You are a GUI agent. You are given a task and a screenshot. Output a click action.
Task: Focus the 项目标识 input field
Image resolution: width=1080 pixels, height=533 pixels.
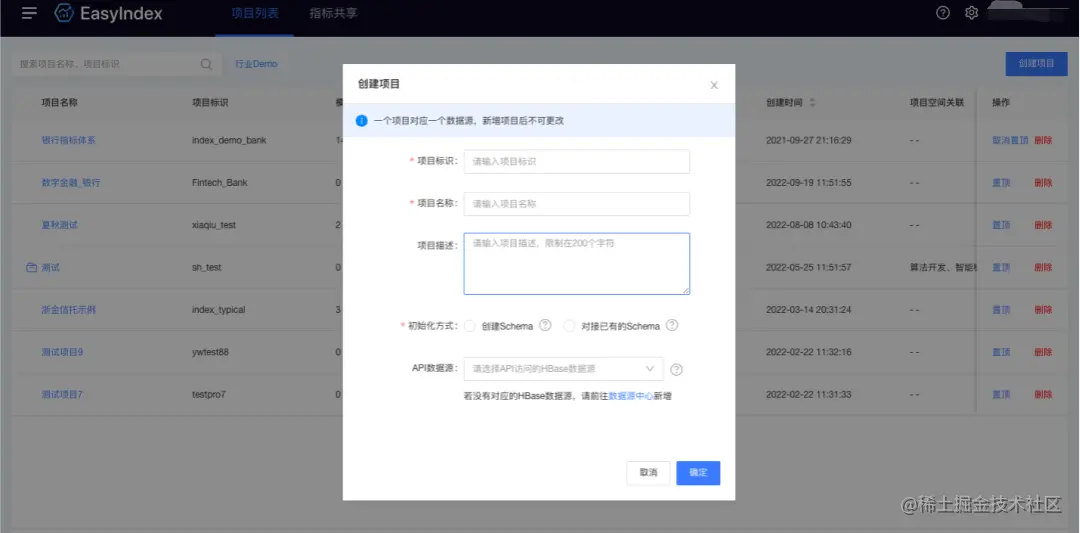[x=577, y=162]
